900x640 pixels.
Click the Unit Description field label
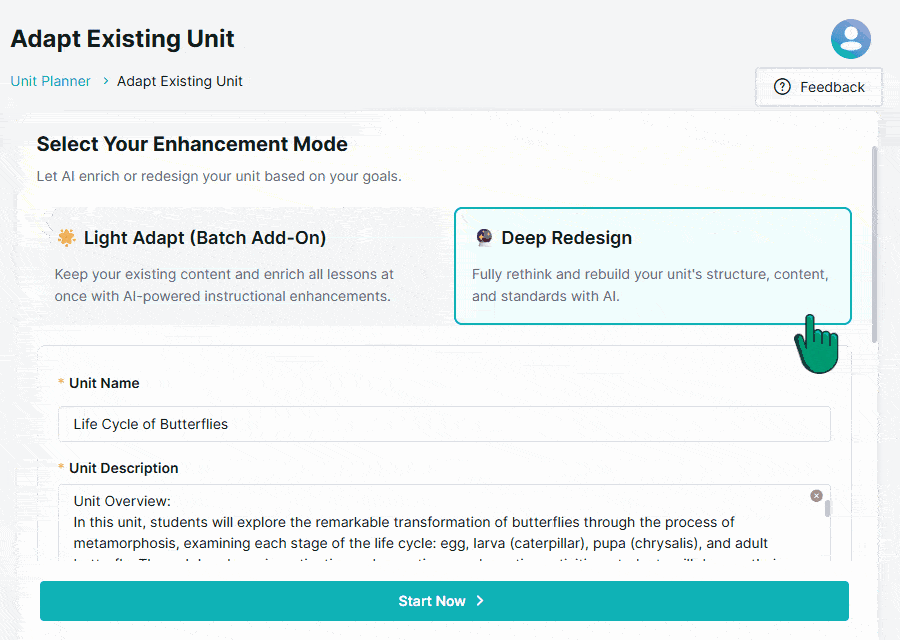(x=124, y=468)
